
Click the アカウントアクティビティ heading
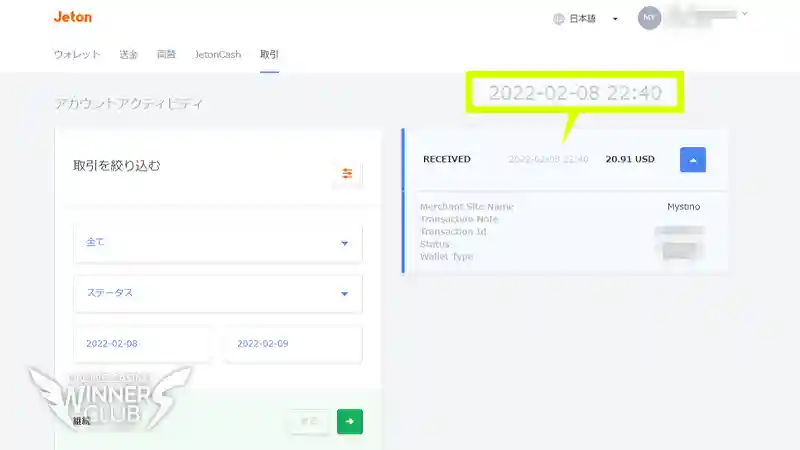129,104
